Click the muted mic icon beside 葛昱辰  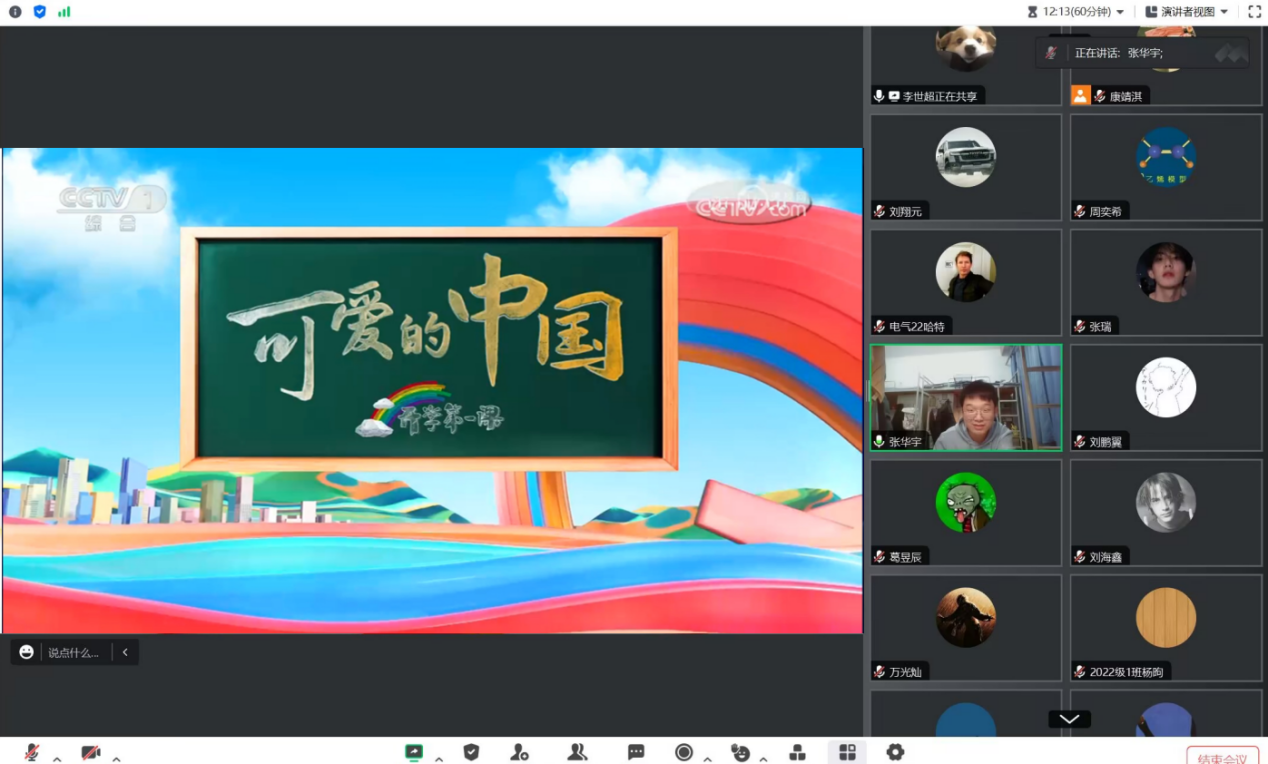pyautogui.click(x=879, y=556)
